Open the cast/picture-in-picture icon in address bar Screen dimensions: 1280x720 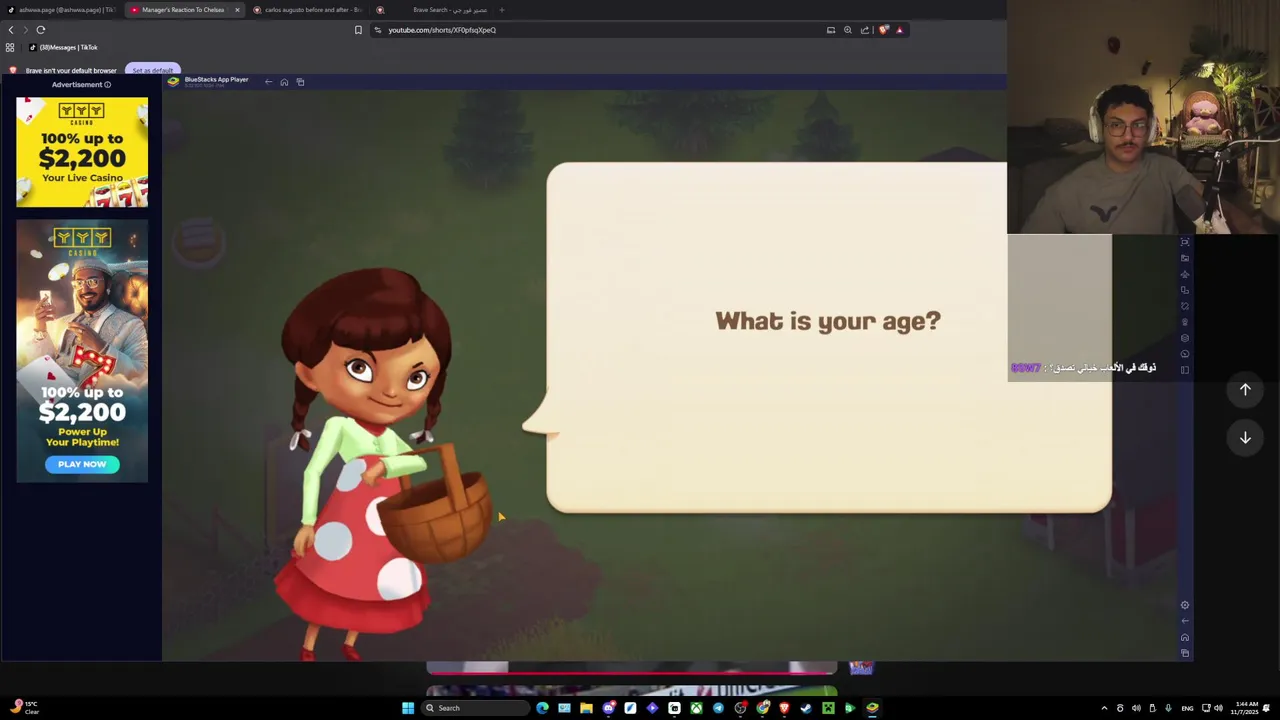831,30
